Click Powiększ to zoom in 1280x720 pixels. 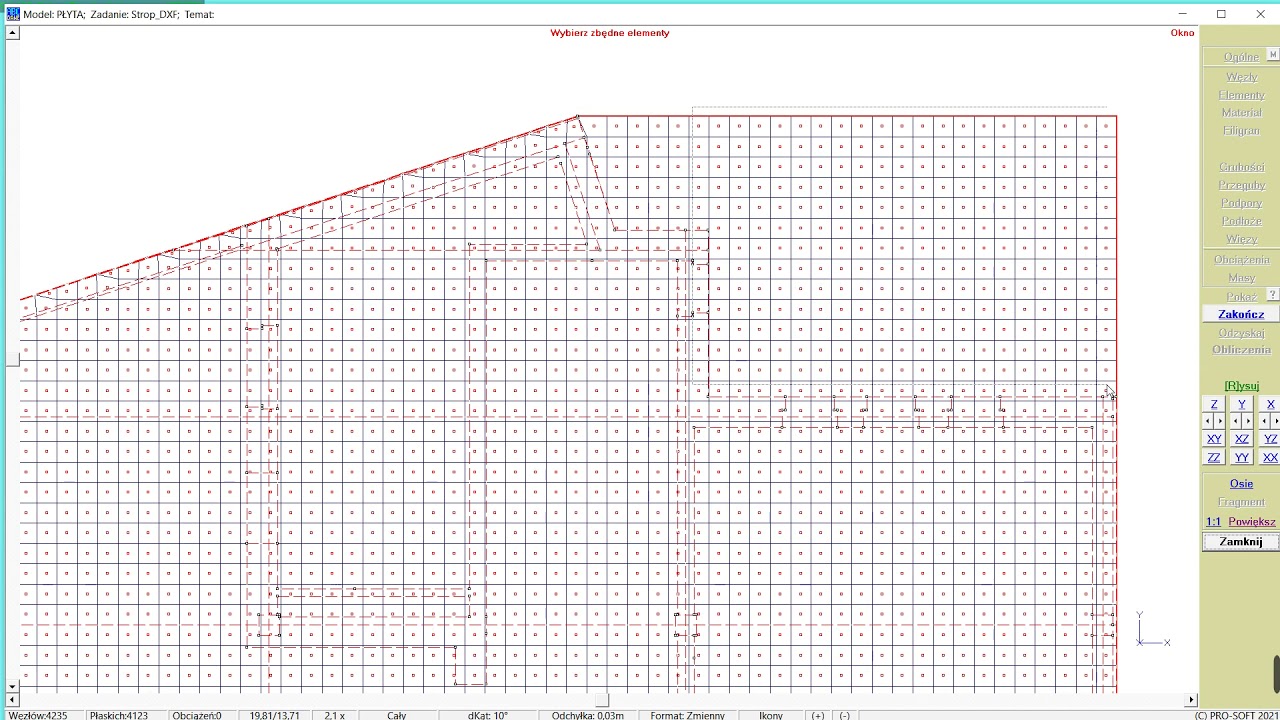[x=1252, y=522]
